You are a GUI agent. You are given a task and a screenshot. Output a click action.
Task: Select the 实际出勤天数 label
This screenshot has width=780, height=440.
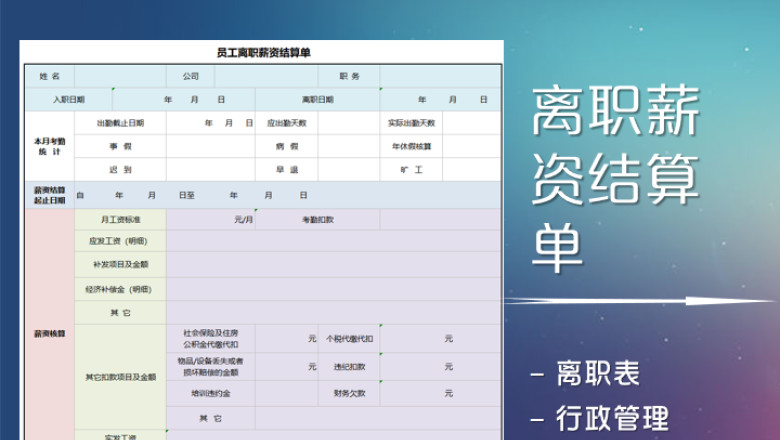pyautogui.click(x=411, y=123)
